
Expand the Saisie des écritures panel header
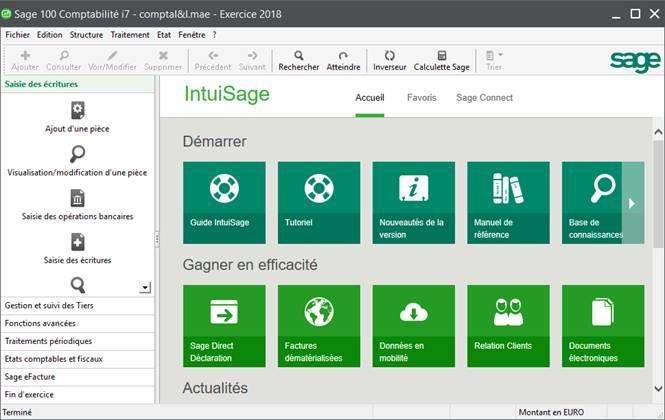pyautogui.click(x=78, y=84)
